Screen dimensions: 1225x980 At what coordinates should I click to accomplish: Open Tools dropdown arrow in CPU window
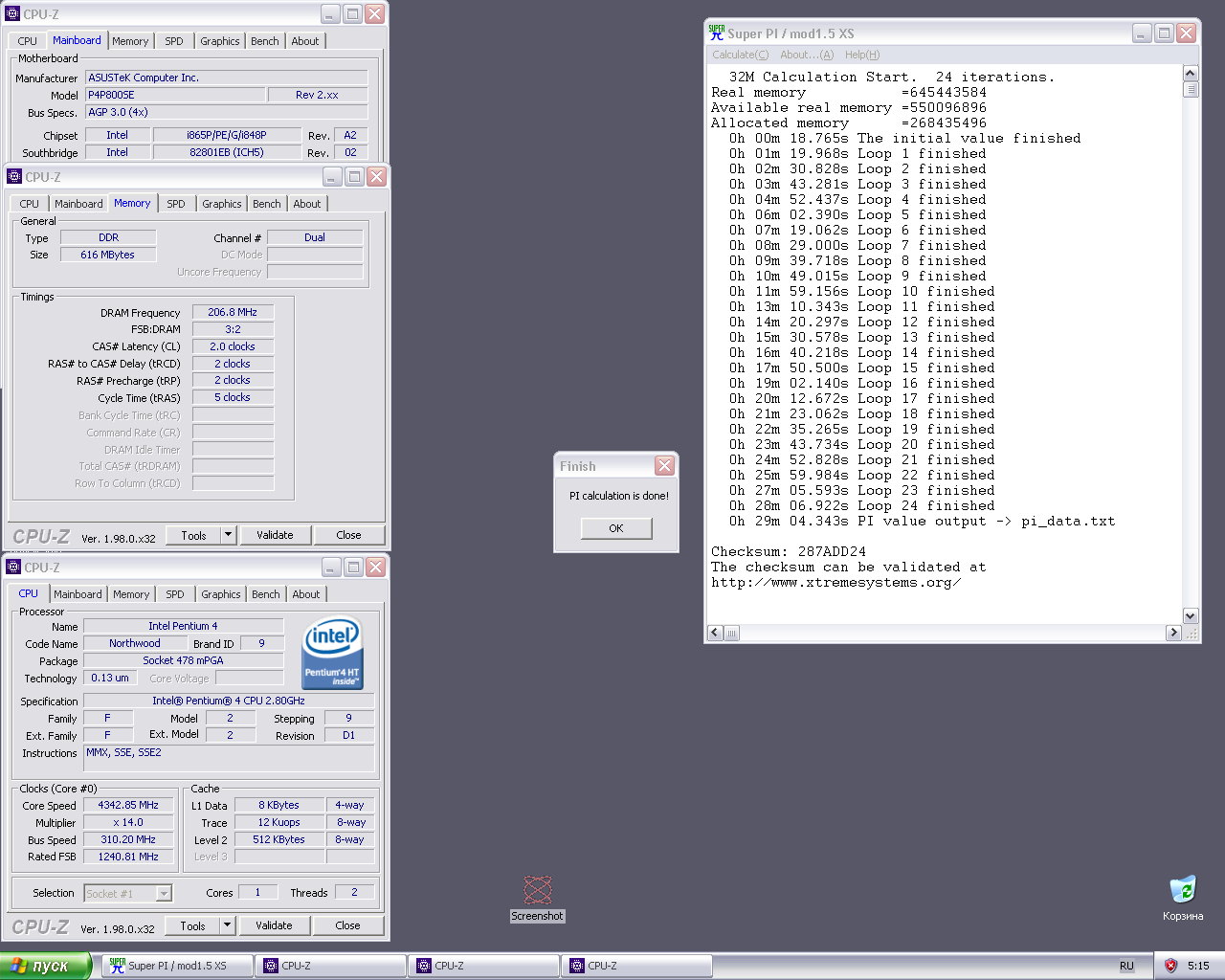click(x=227, y=925)
